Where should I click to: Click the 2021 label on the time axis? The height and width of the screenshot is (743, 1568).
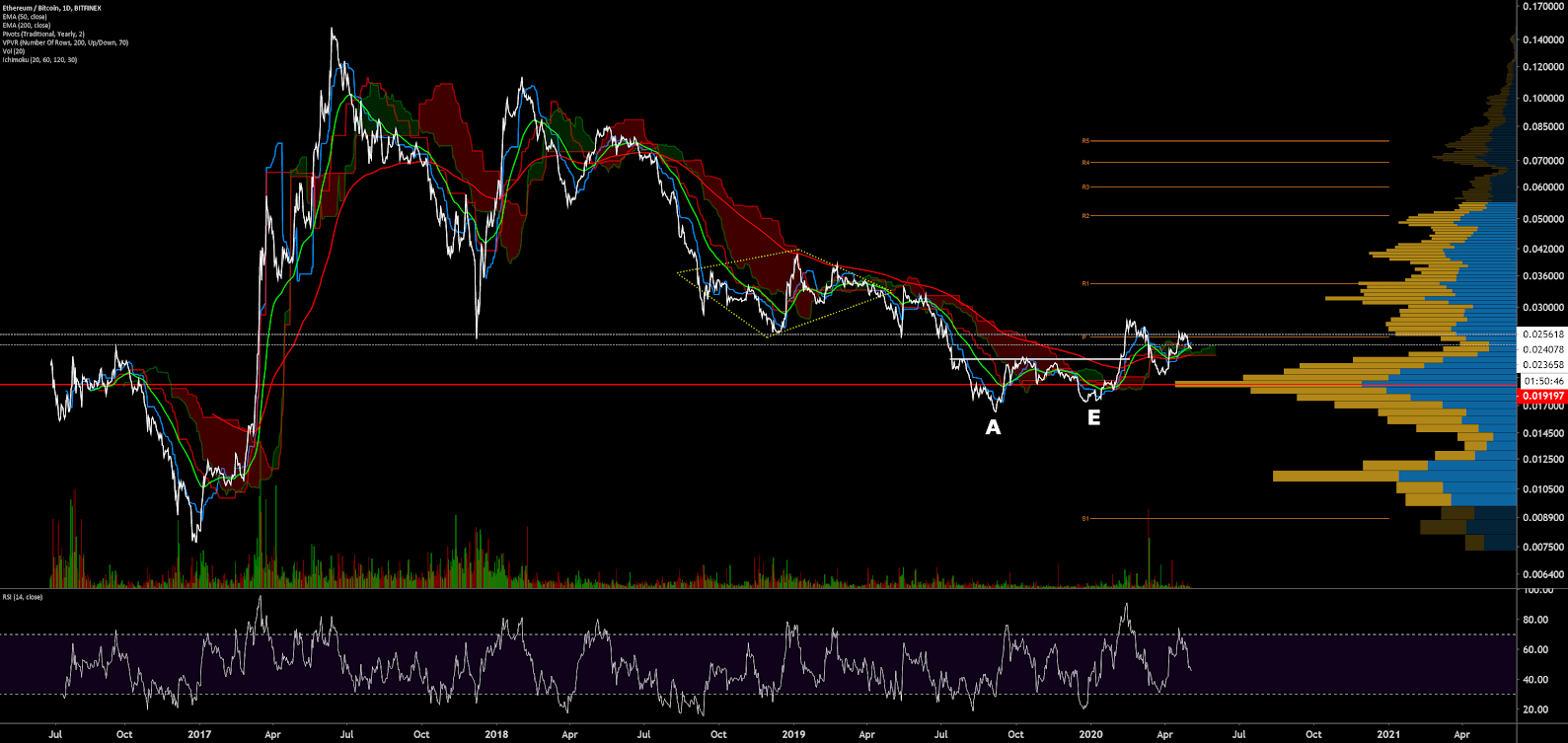[1388, 734]
